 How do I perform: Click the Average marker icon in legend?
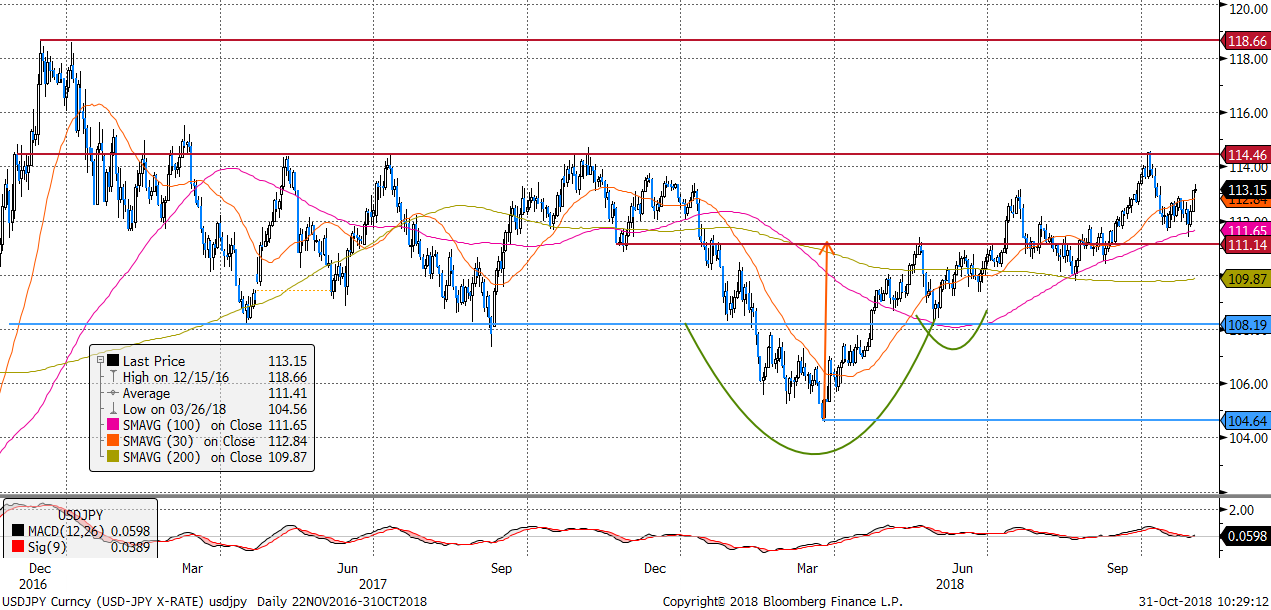point(114,393)
